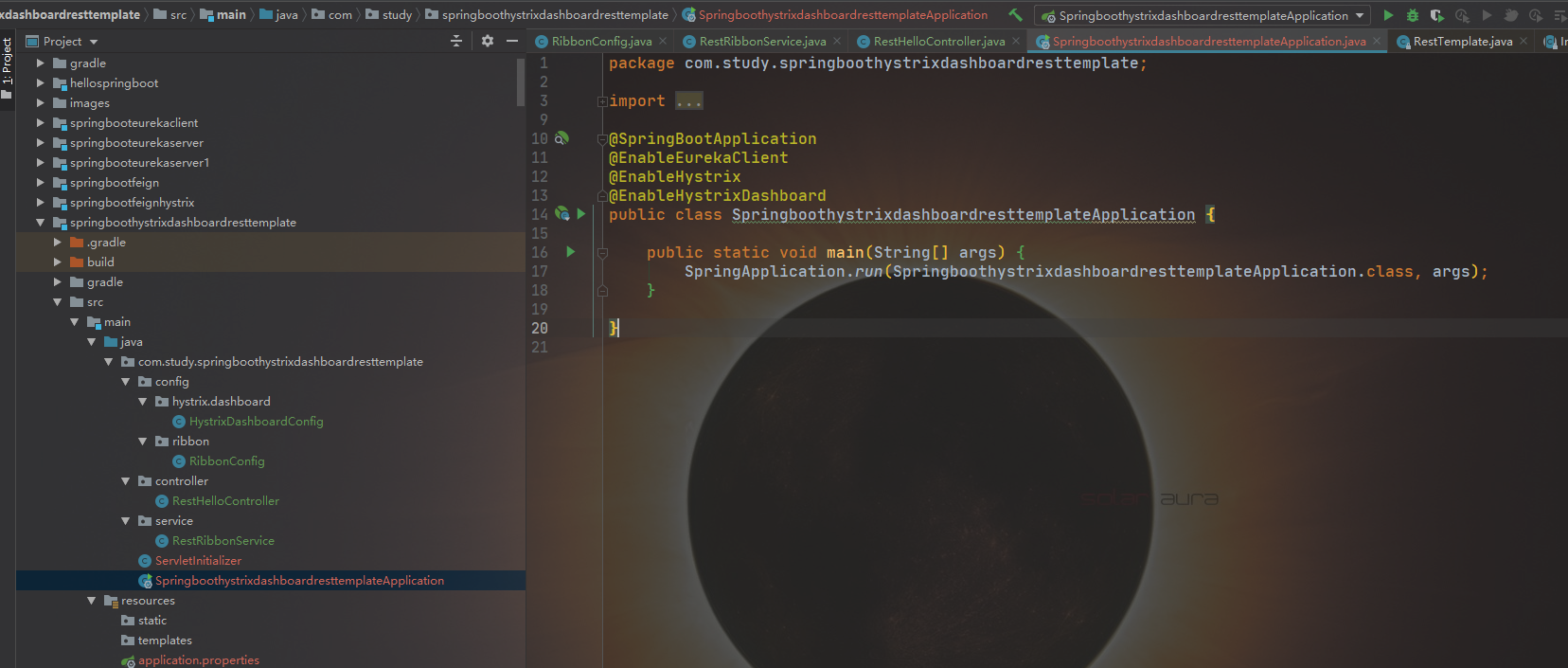Click class name in line 14
This screenshot has height=668, width=1568.
963,214
